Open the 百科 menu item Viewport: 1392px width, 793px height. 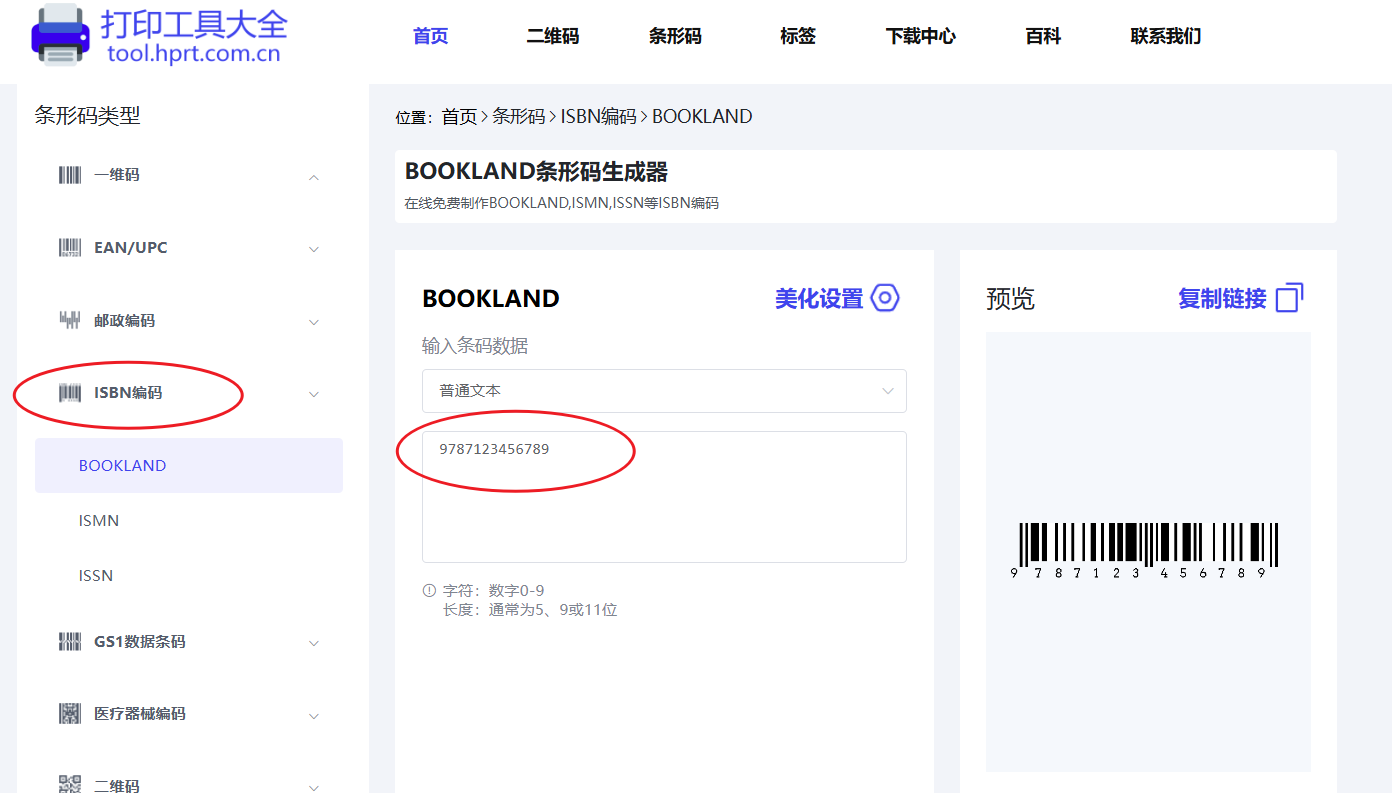click(1043, 36)
